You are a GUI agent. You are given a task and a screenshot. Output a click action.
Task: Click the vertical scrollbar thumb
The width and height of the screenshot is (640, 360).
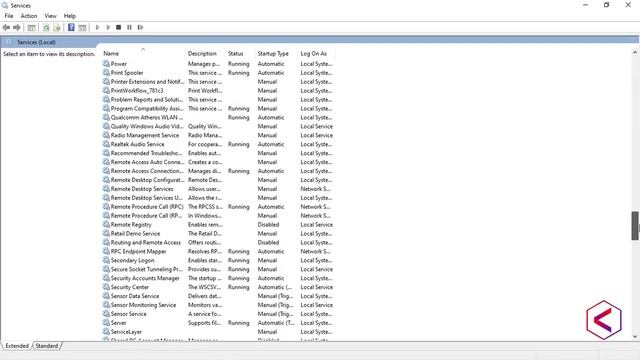(635, 225)
